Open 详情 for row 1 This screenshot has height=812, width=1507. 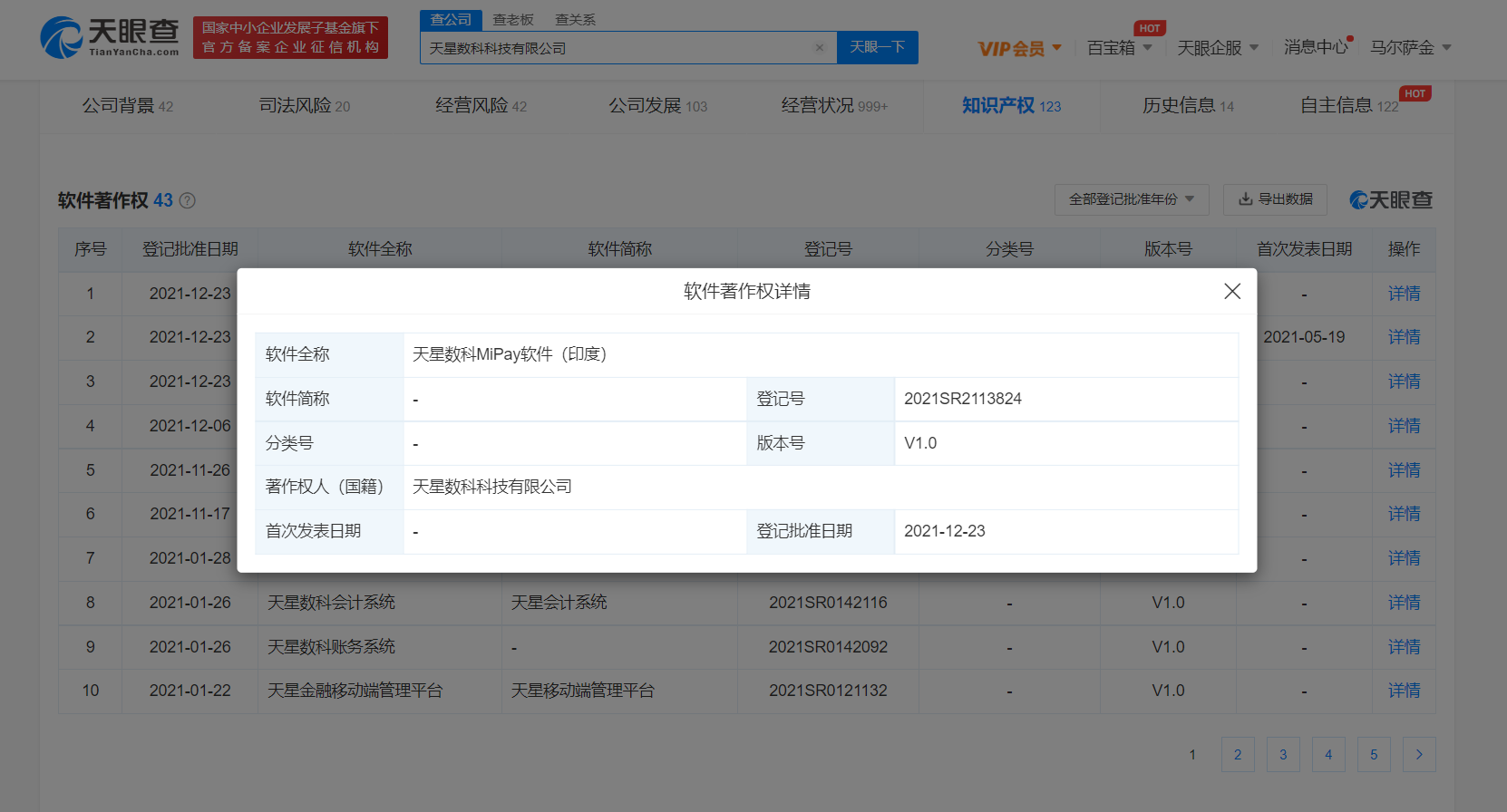(1404, 293)
